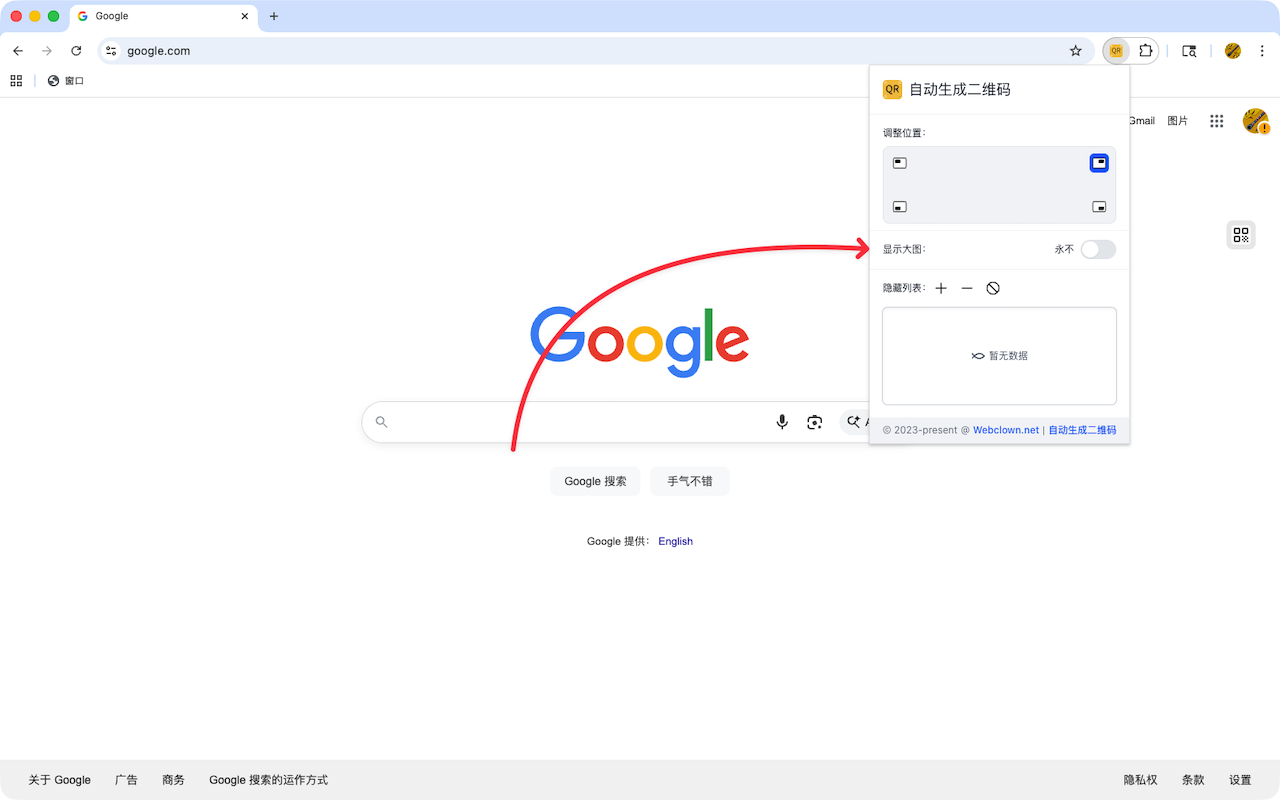The image size is (1280, 800).
Task: Set QR position to top-left corner
Action: (x=900, y=163)
